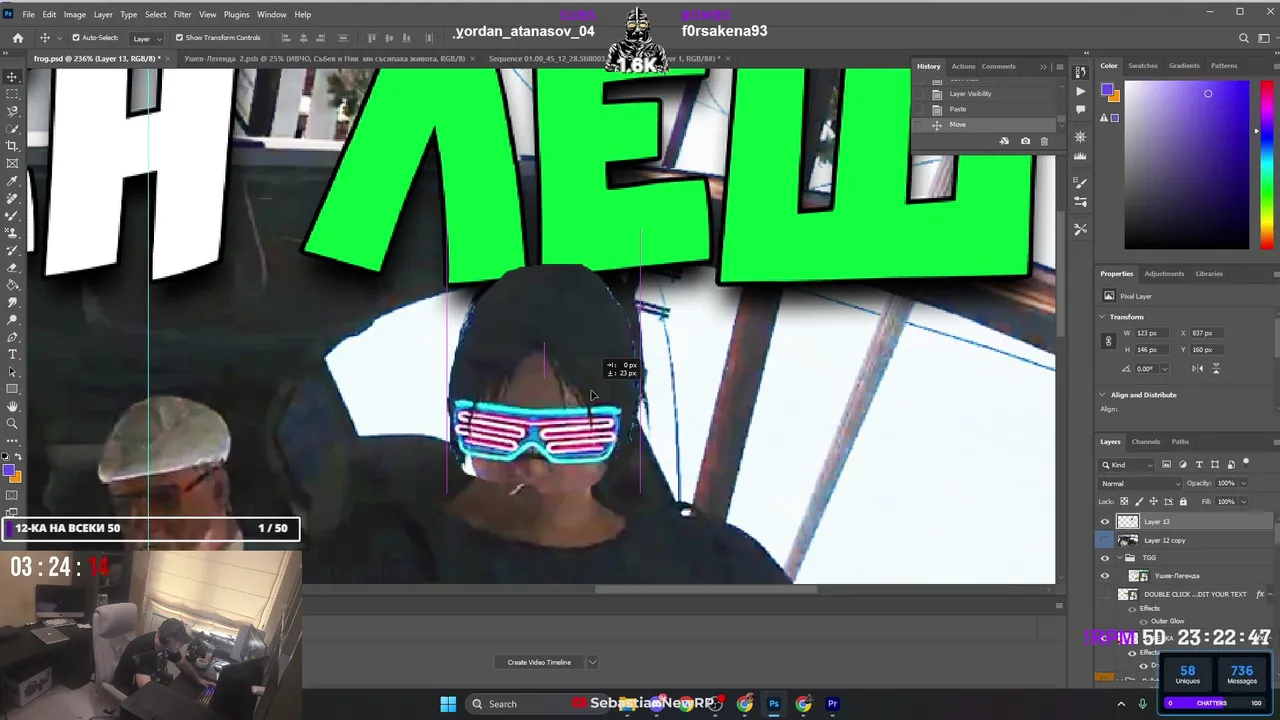Select the Spot Healing Brush tool

click(x=12, y=198)
